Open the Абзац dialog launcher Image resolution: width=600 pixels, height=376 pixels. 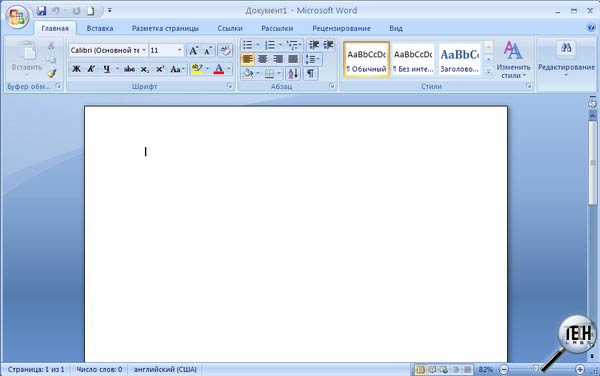[331, 86]
